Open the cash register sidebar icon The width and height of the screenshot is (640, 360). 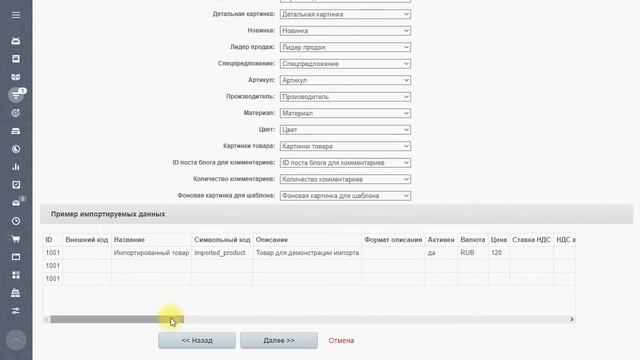click(16, 293)
